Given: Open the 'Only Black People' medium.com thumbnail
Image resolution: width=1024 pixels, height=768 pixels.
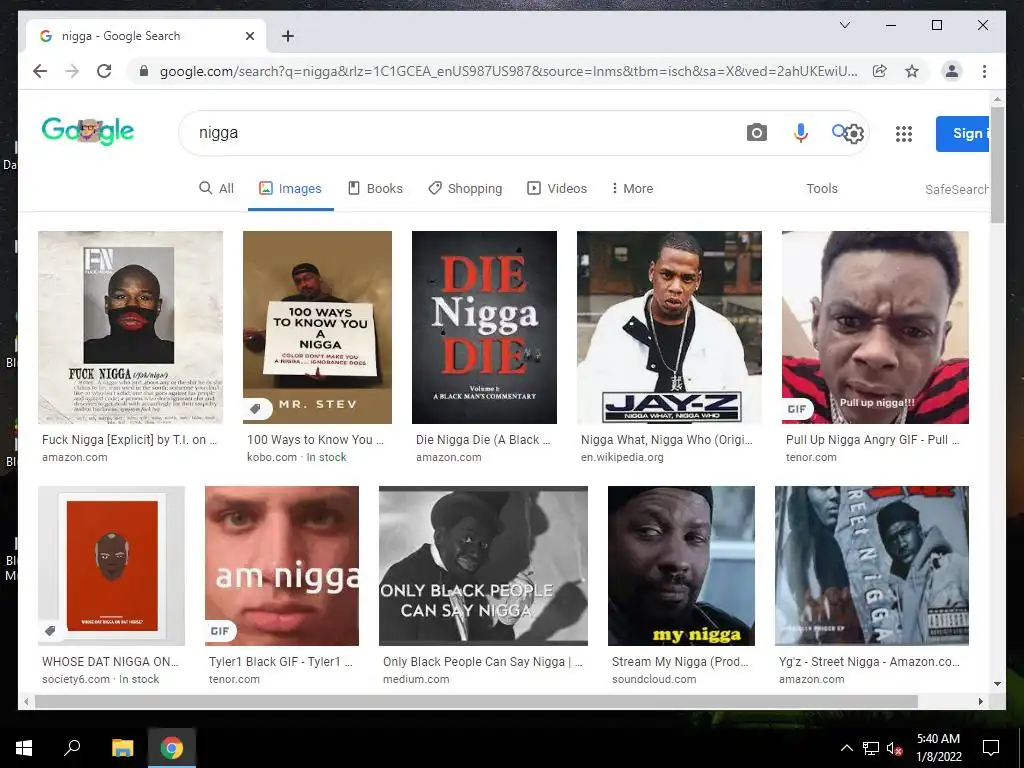Looking at the screenshot, I should coord(483,566).
